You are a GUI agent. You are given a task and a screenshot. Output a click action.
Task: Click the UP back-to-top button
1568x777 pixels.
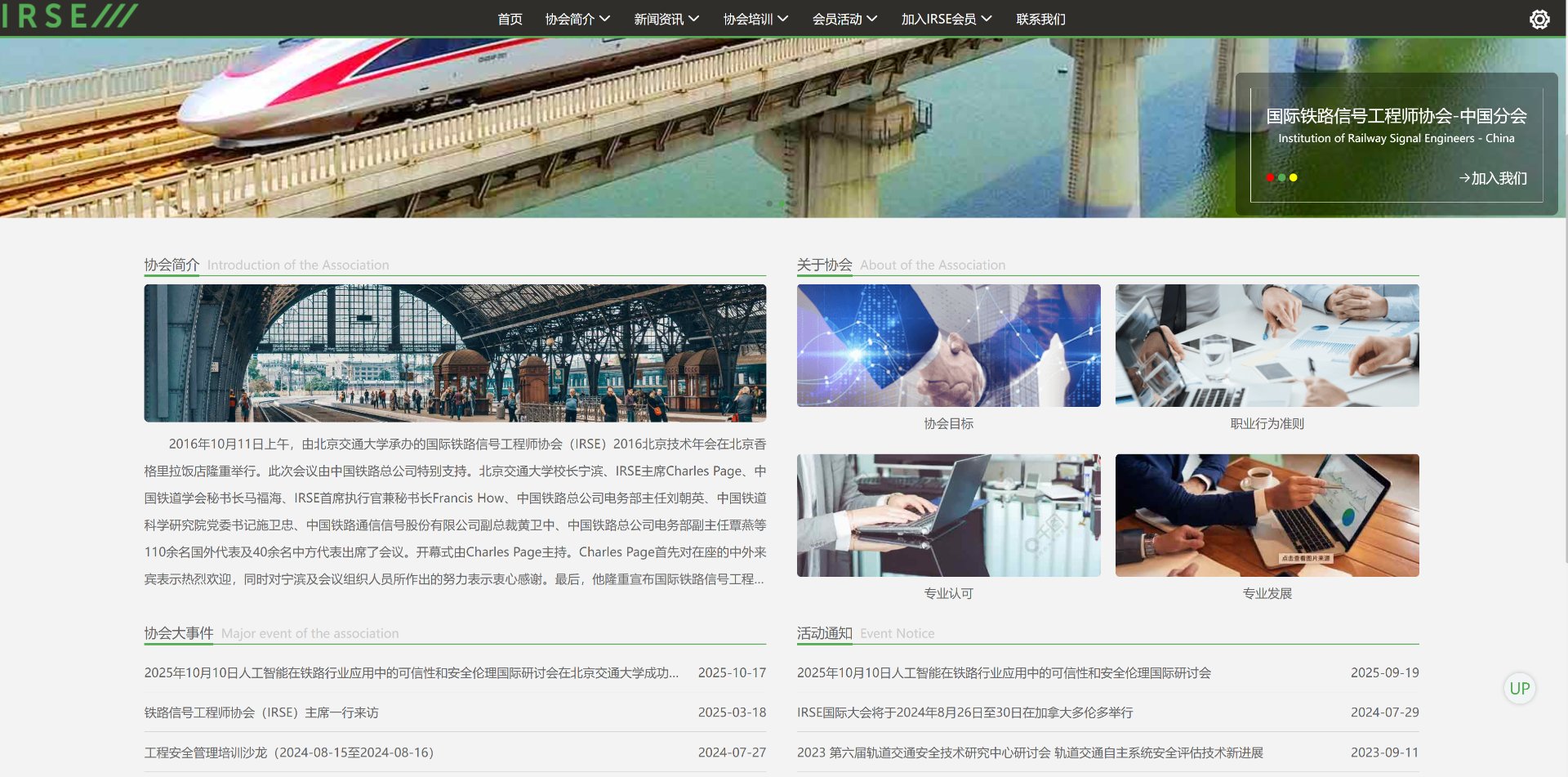(1520, 688)
